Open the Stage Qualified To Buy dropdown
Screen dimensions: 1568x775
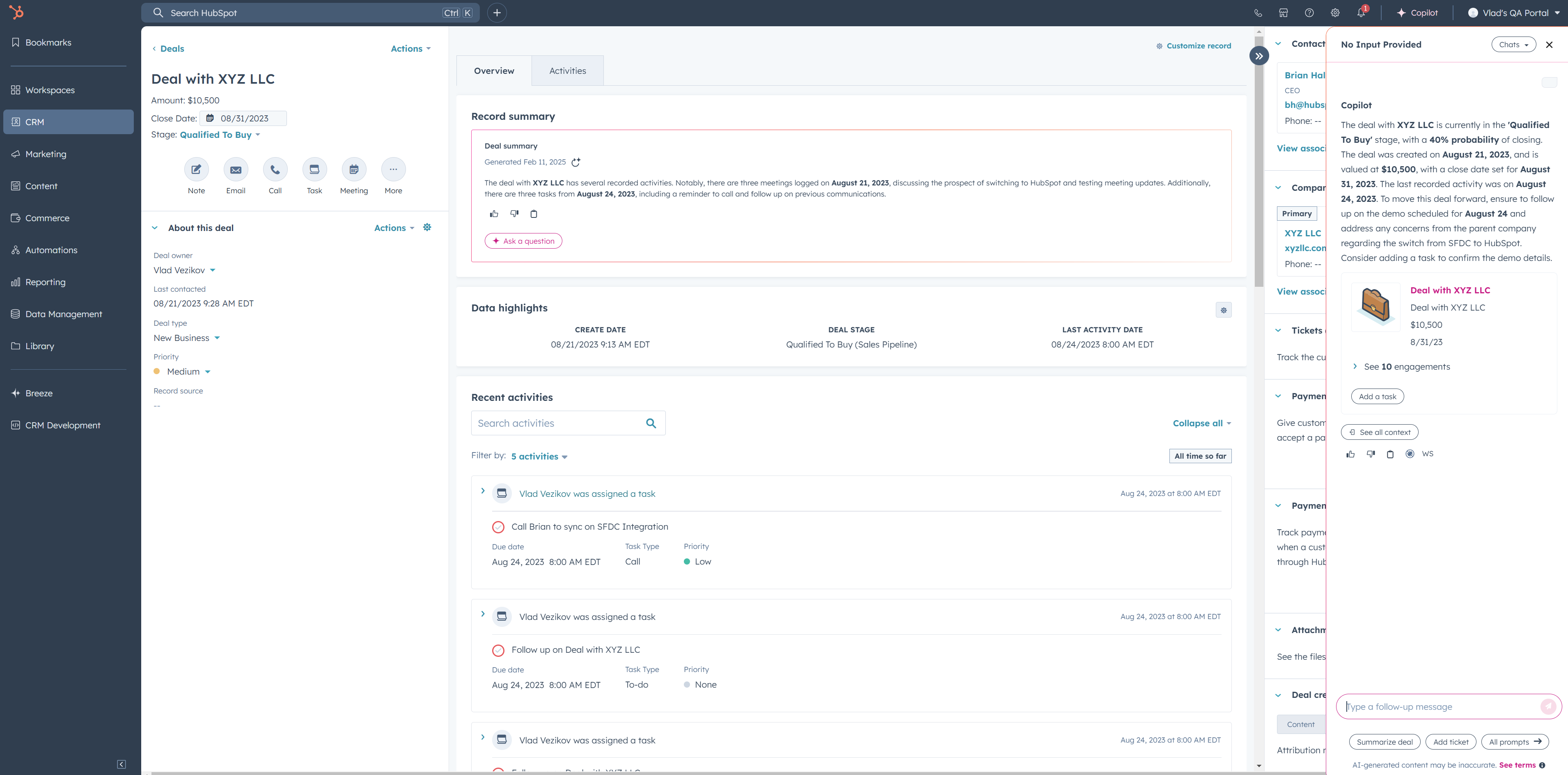coord(220,135)
